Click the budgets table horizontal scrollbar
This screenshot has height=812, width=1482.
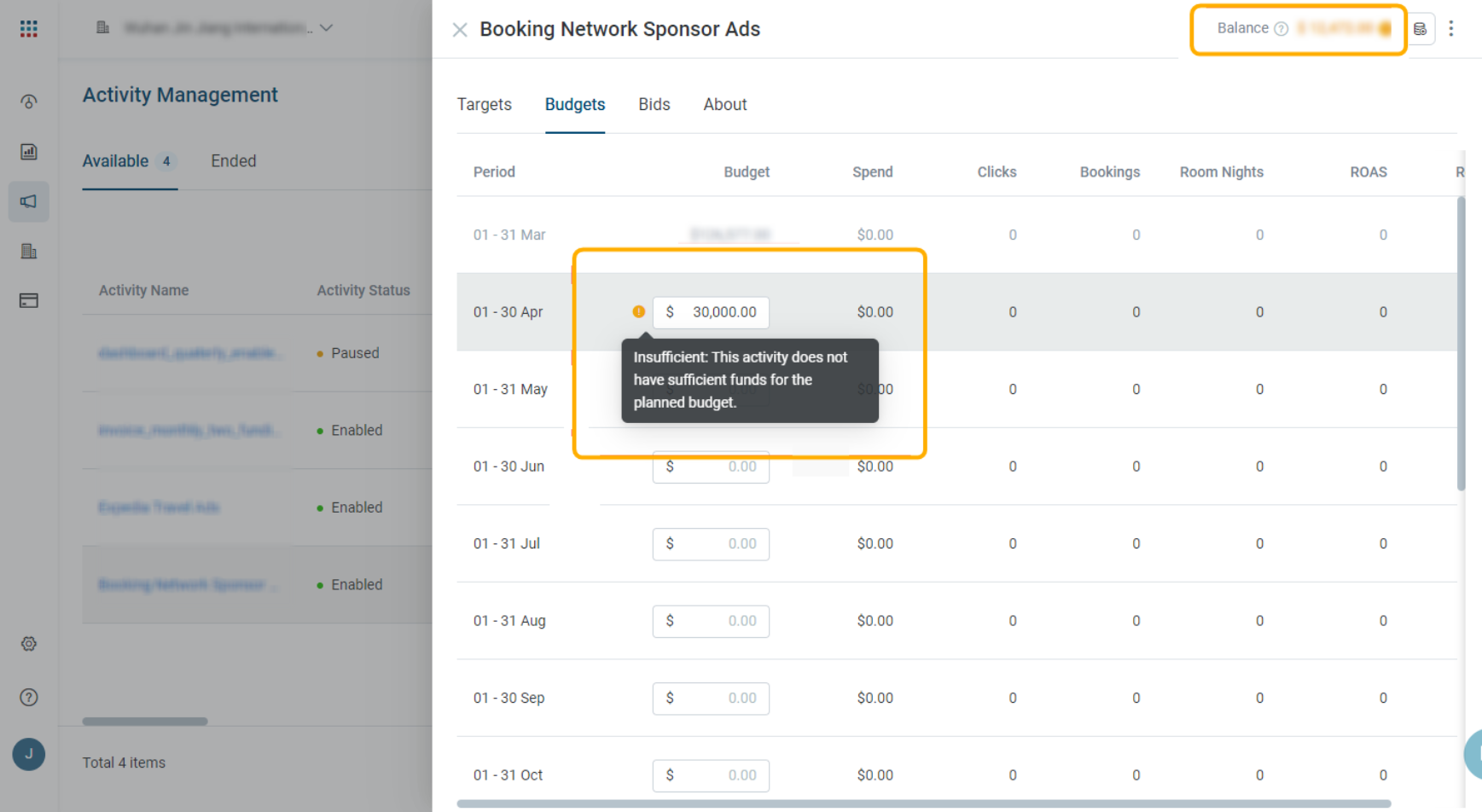point(924,803)
